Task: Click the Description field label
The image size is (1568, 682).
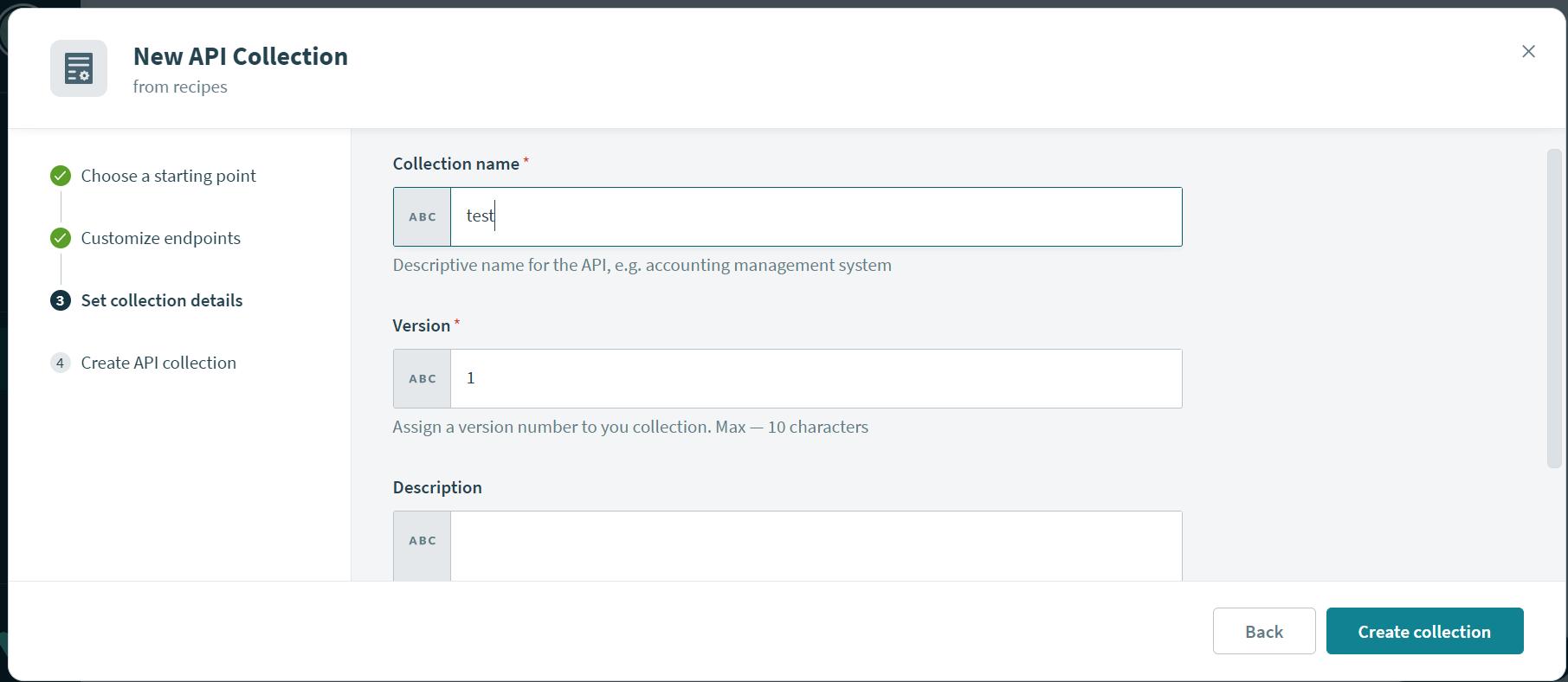Action: [437, 488]
